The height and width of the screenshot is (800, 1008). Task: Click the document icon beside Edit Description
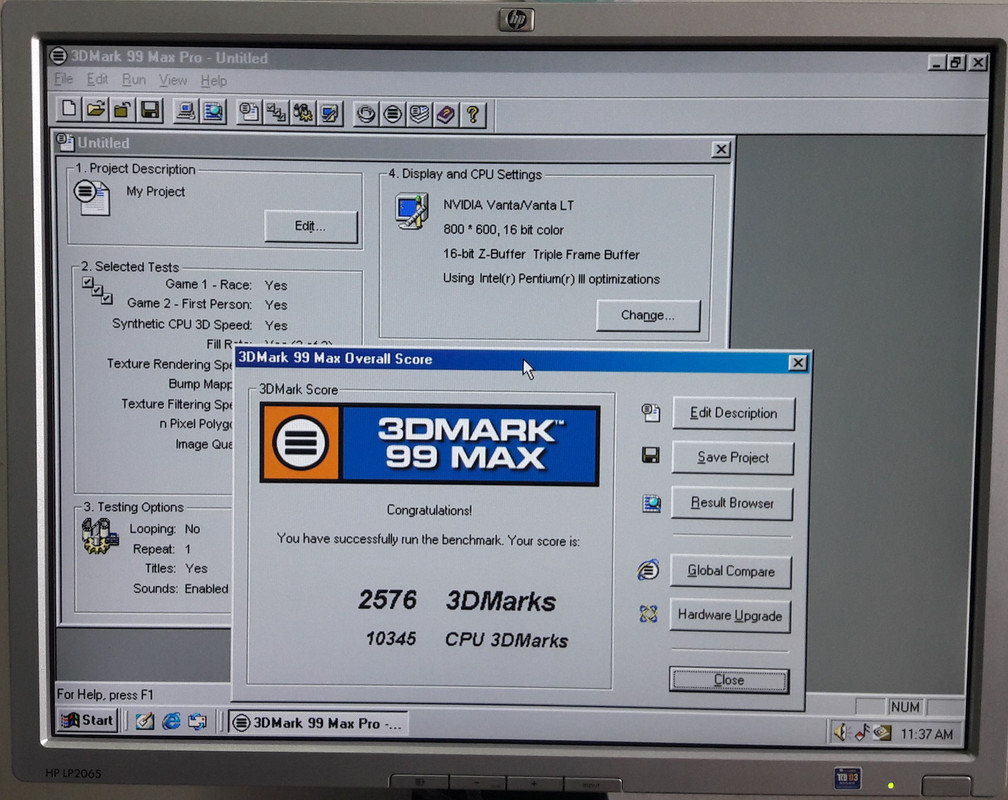(651, 412)
